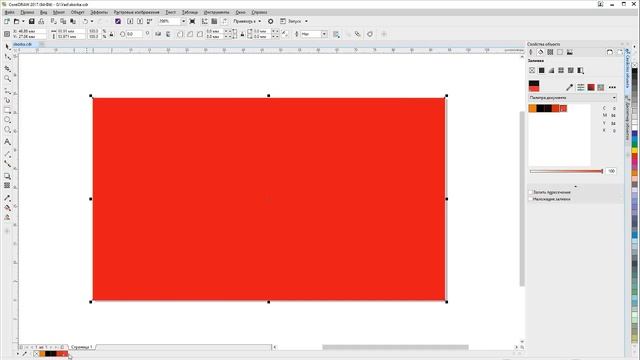Choose the Bitmap pattern fill type

(x=571, y=71)
